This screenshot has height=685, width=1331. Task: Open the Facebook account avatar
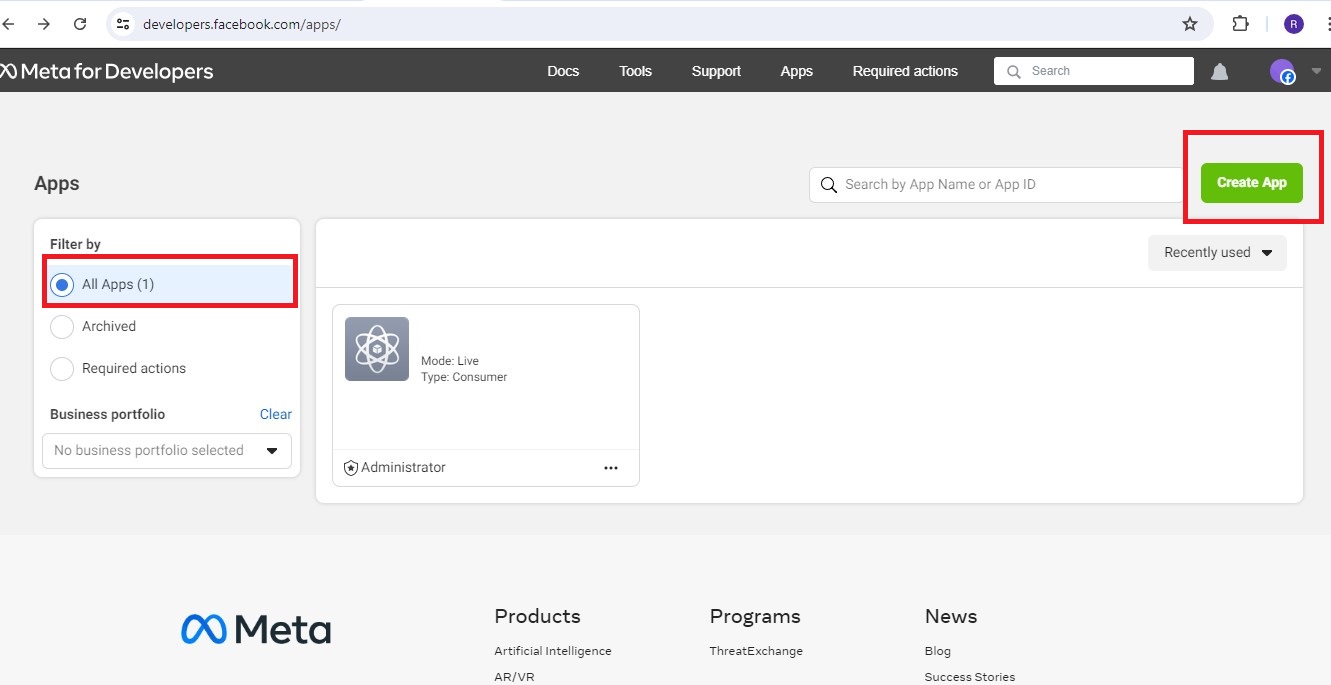click(1282, 71)
